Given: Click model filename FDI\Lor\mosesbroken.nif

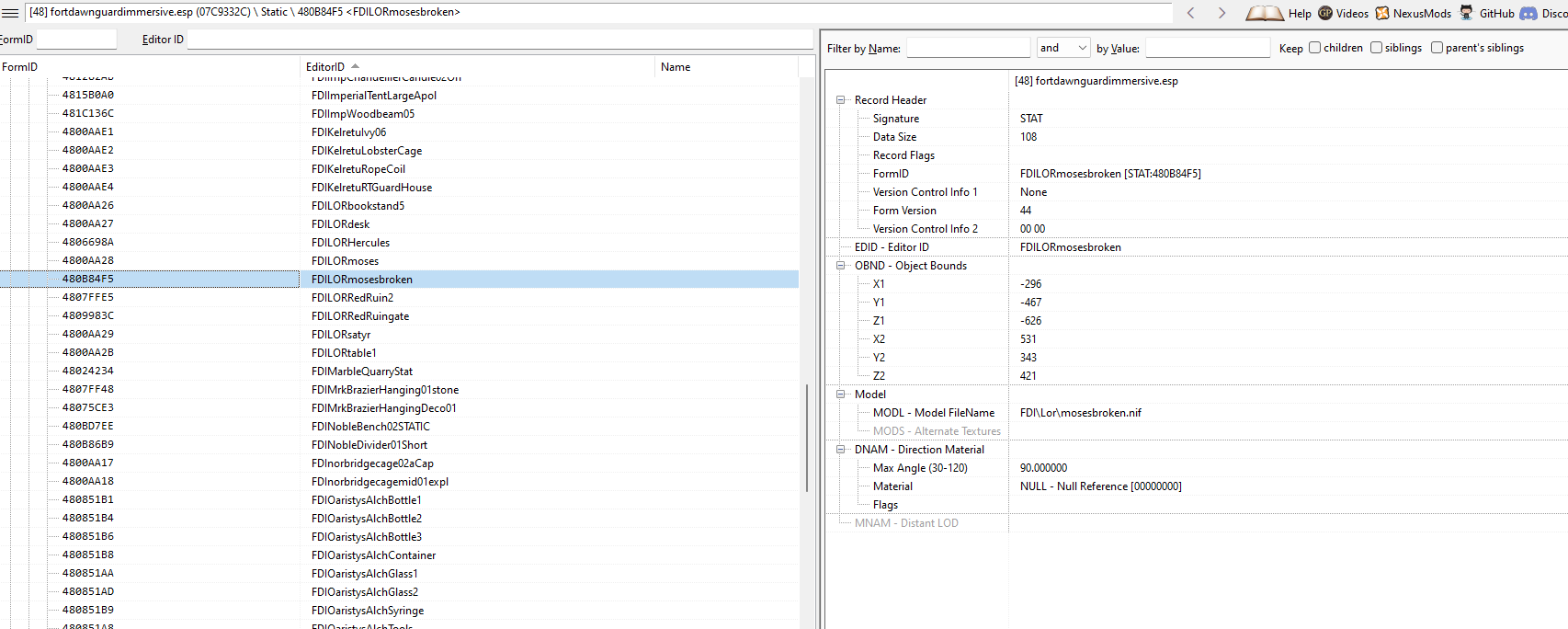Looking at the screenshot, I should click(1081, 413).
